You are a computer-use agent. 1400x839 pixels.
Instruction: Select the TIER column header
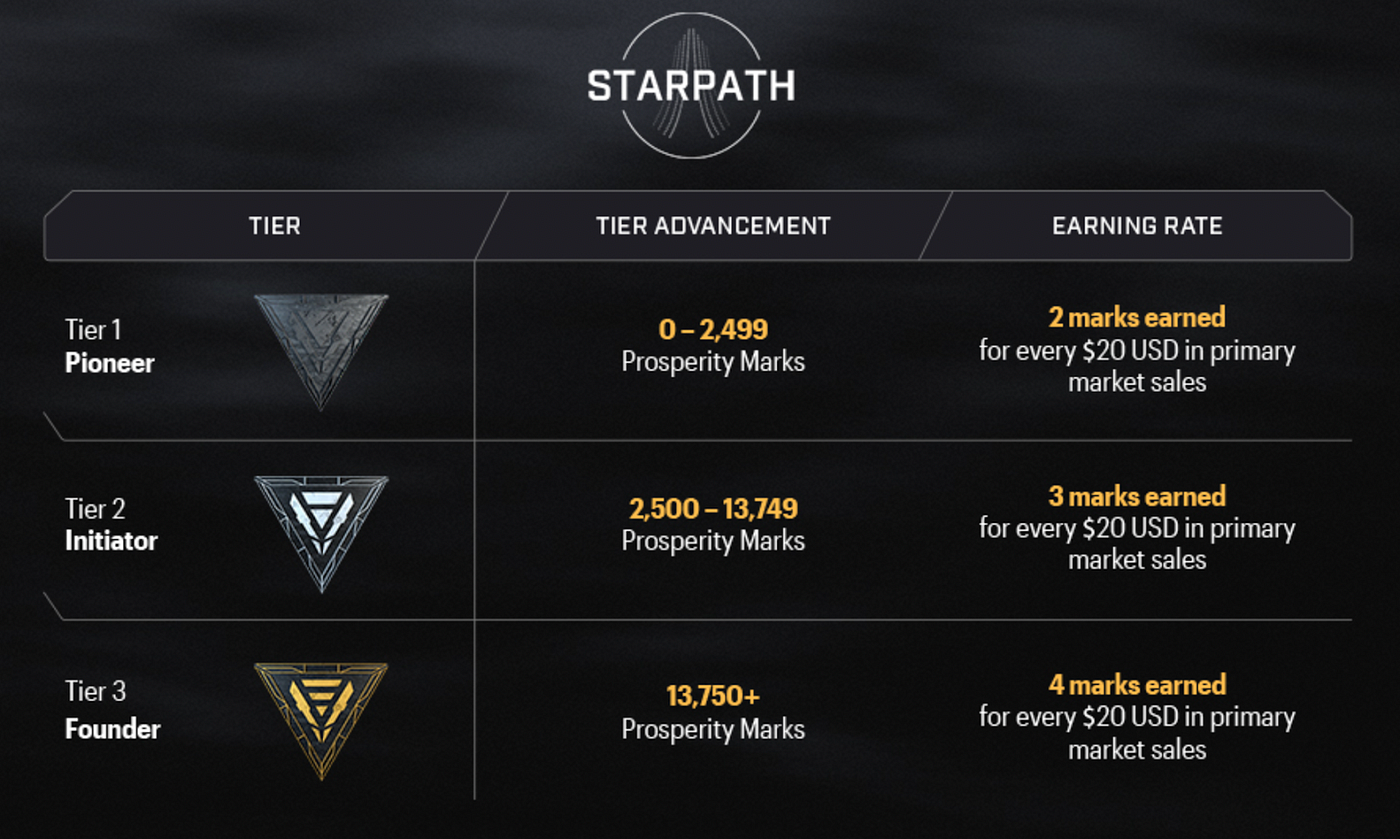(x=275, y=226)
